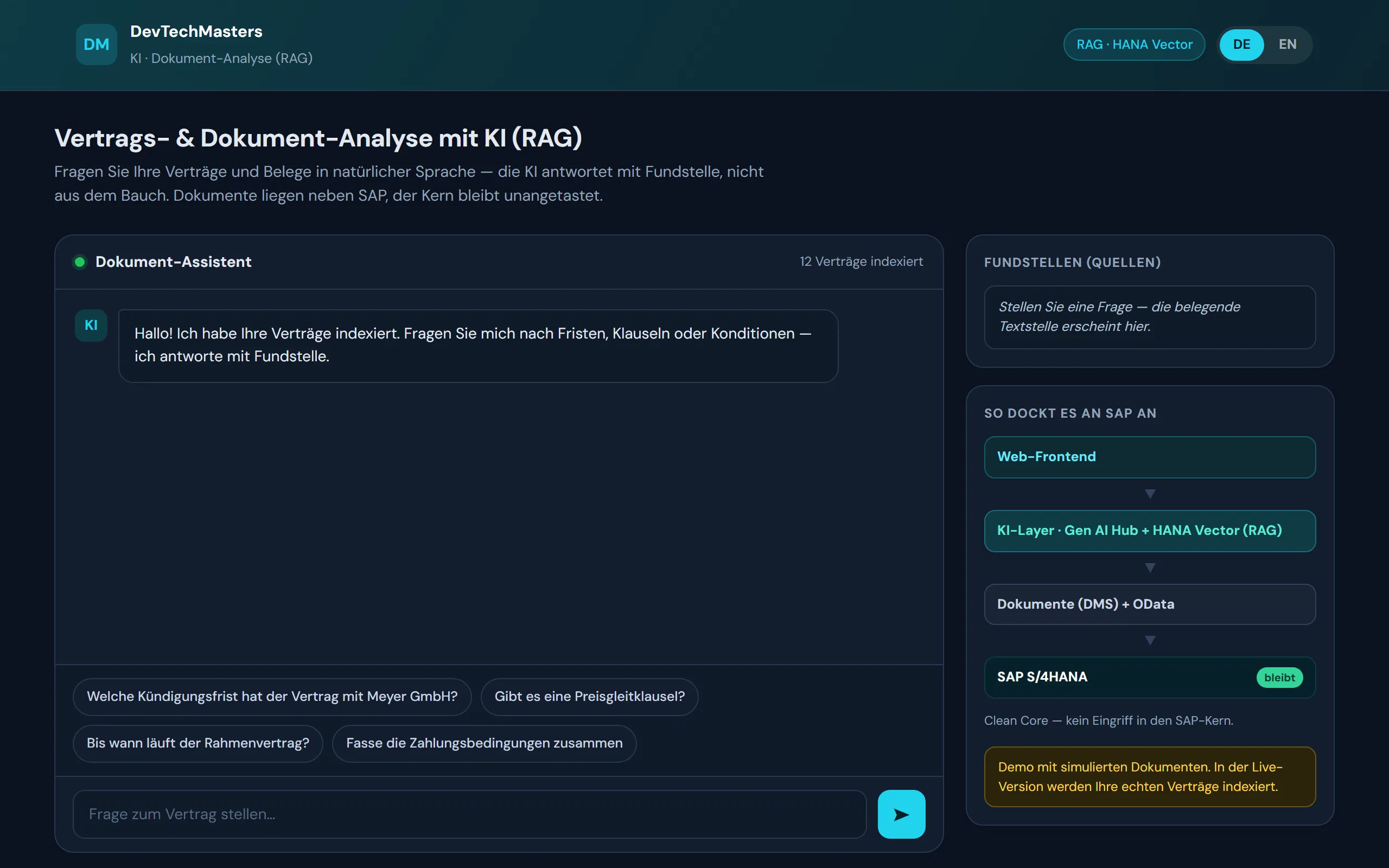Ask about Meyer GmbH Kündigungsfrist
This screenshot has height=868, width=1389.
click(x=272, y=697)
